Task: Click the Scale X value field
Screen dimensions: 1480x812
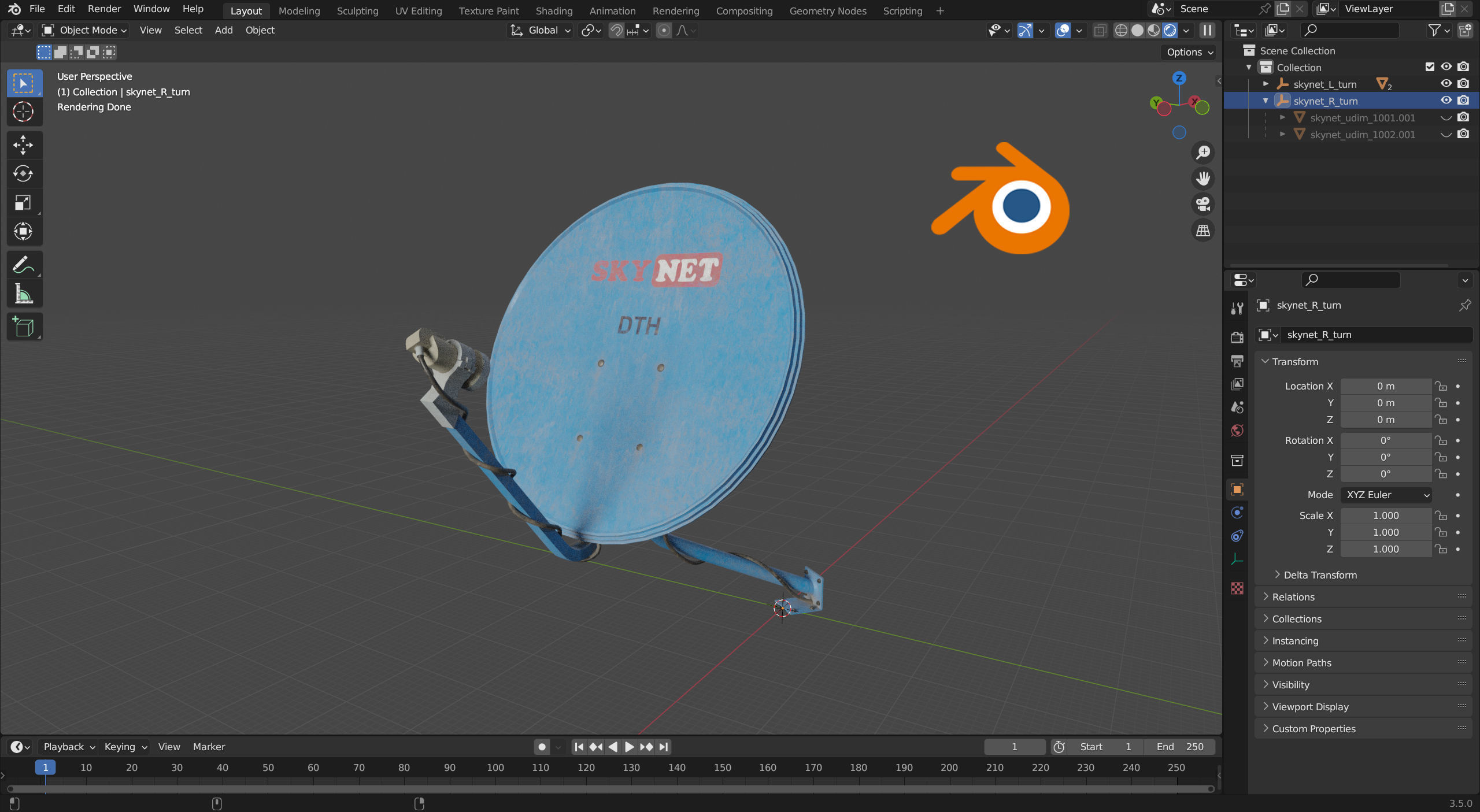Action: (1386, 516)
